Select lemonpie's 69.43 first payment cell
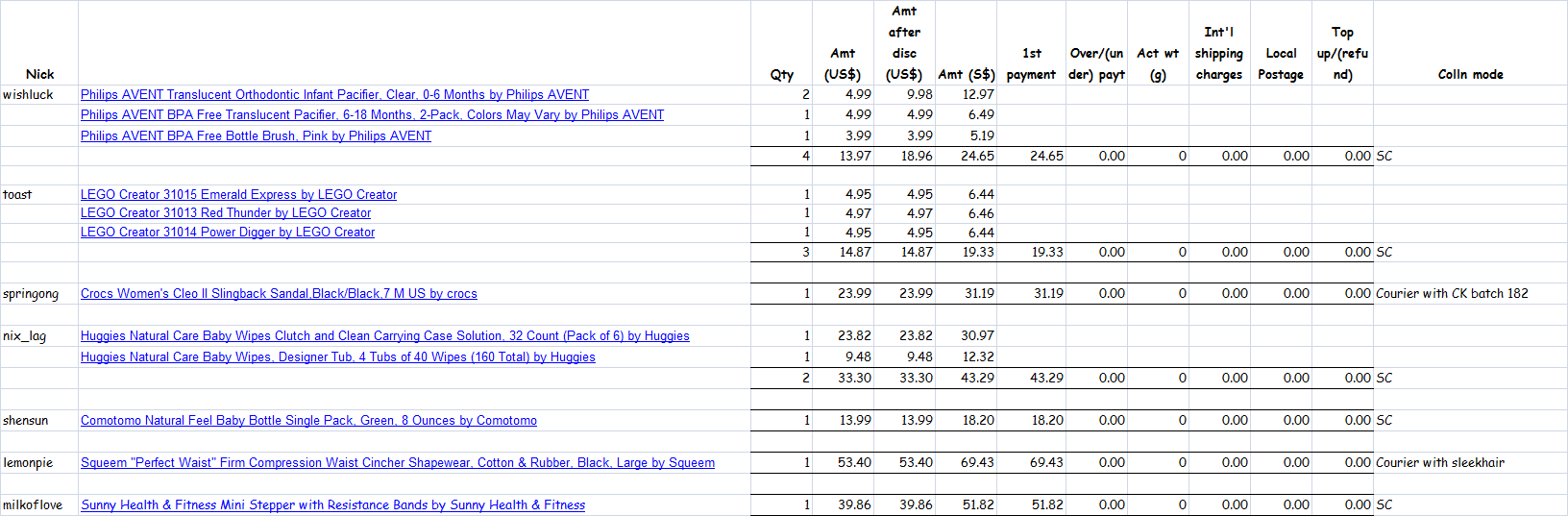 1031,462
